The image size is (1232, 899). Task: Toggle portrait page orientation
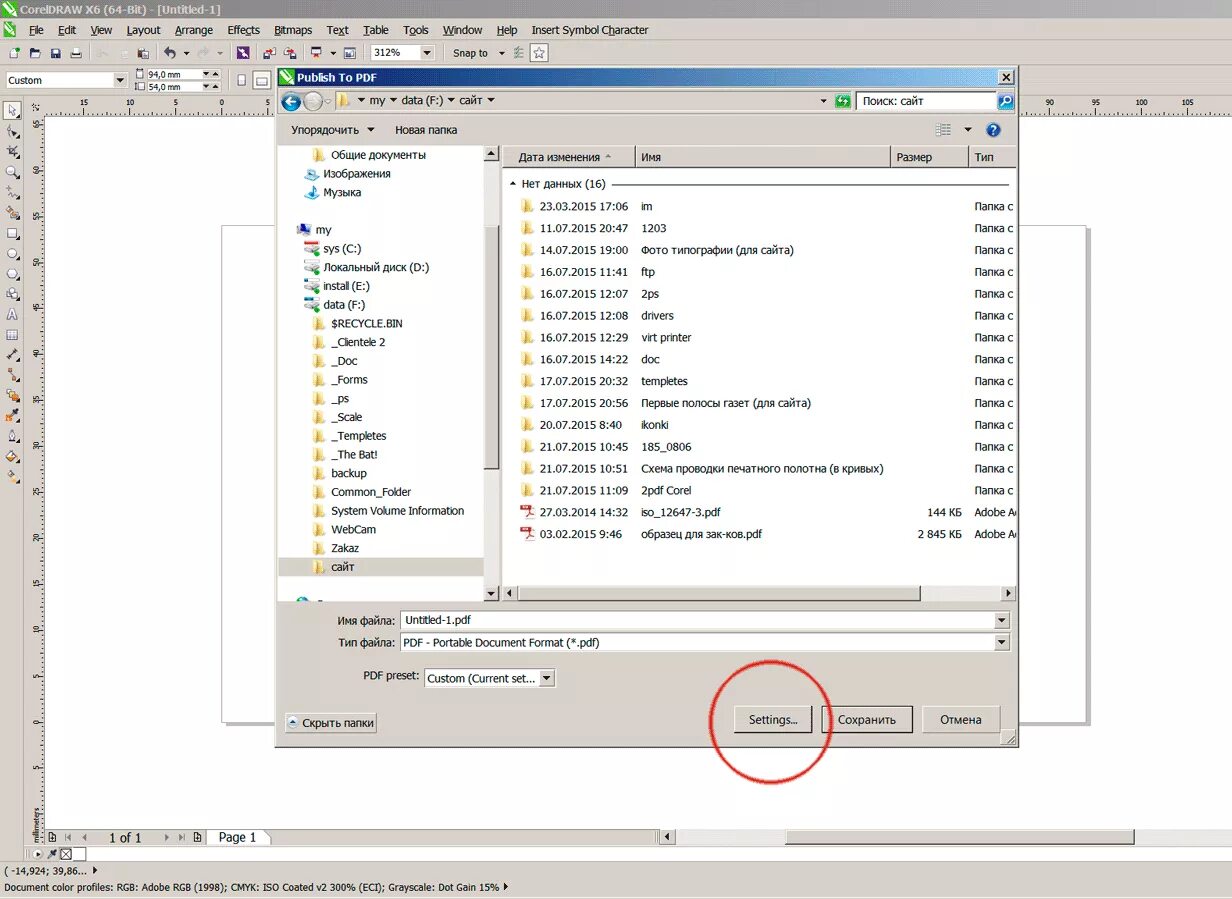[241, 80]
